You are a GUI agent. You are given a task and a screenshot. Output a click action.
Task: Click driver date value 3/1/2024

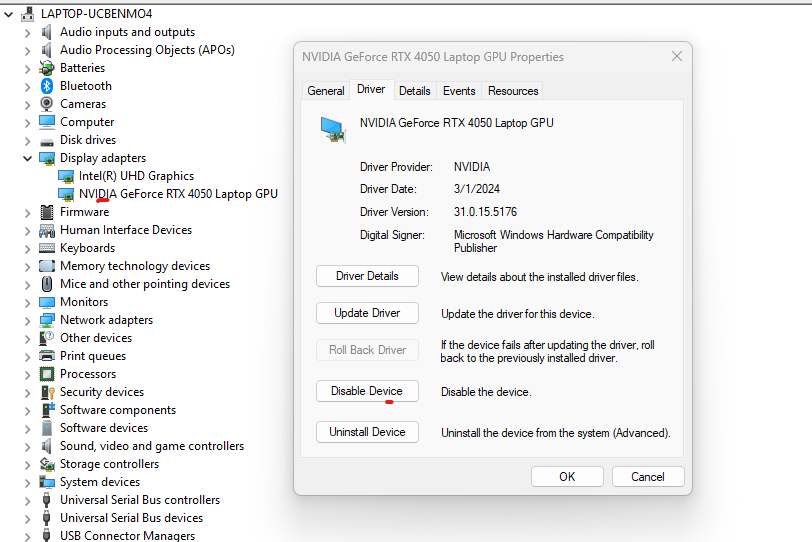pos(476,188)
